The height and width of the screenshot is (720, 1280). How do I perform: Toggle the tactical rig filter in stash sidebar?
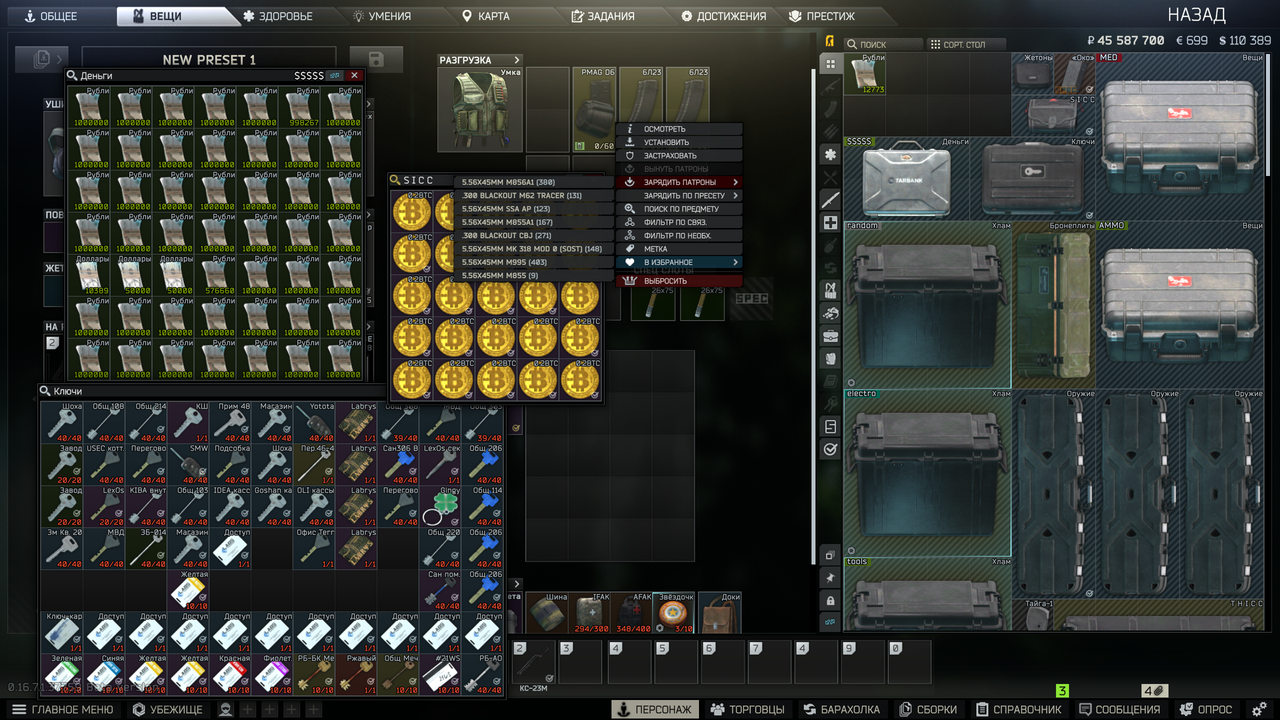point(829,290)
